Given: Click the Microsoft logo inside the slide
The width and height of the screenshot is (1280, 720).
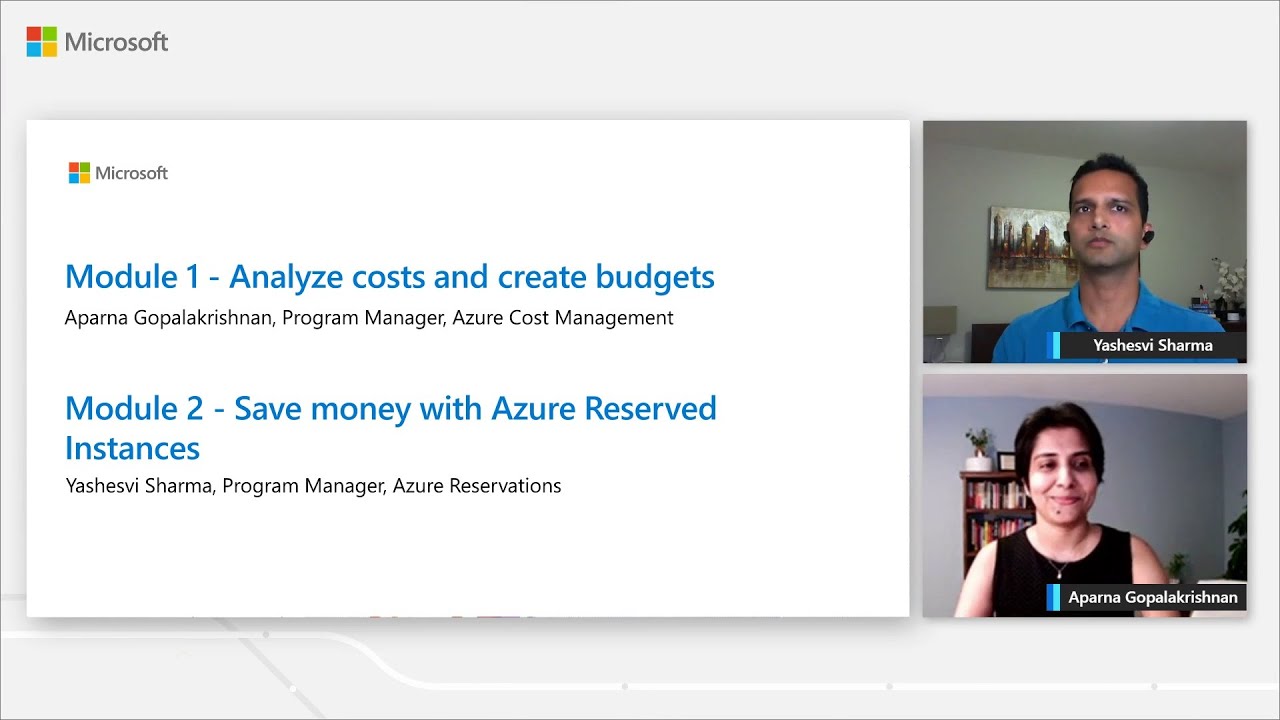Looking at the screenshot, I should click(x=118, y=173).
